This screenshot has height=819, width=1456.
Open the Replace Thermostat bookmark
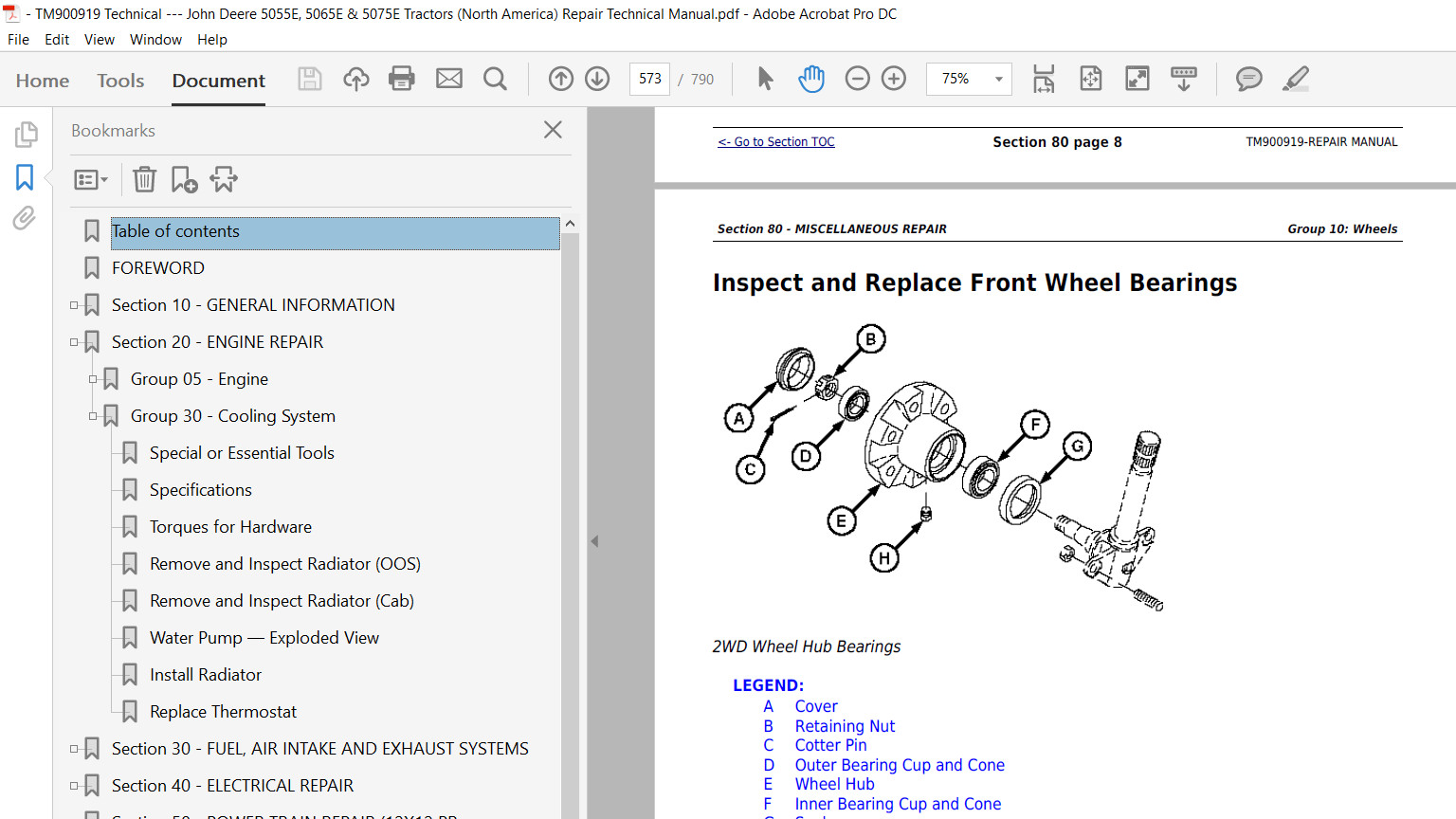point(223,712)
